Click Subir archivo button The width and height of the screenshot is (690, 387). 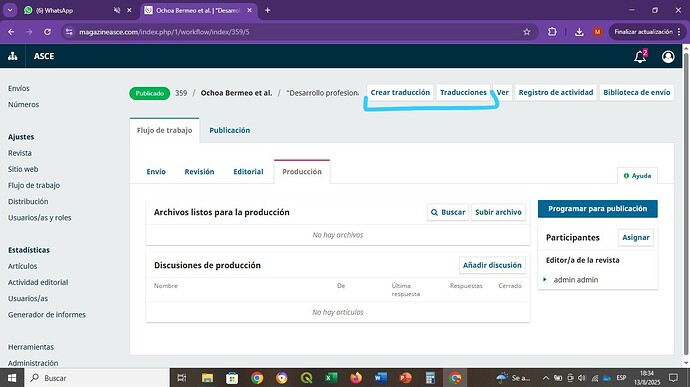(498, 212)
